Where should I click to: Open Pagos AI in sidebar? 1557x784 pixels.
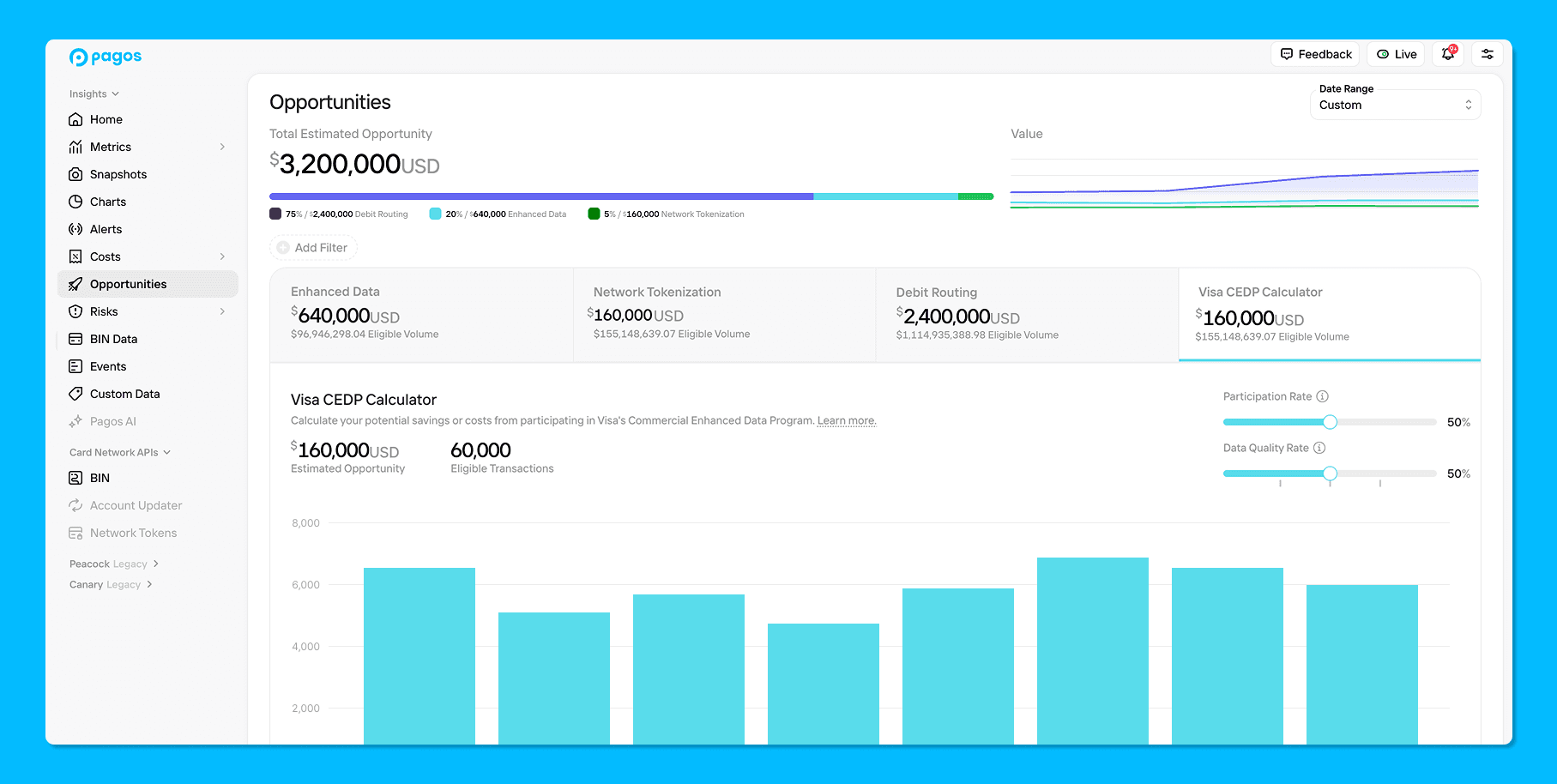coord(148,421)
